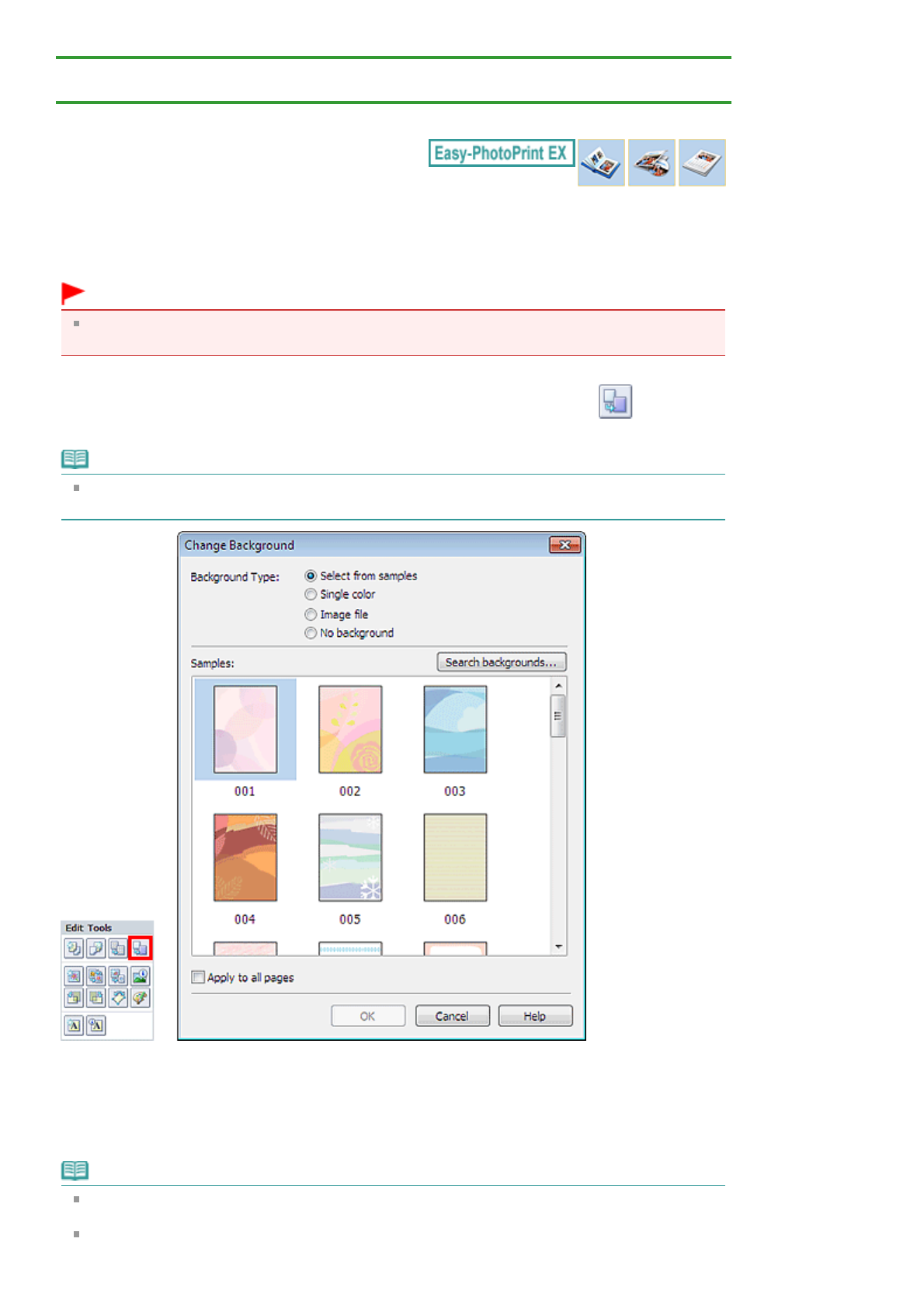
Task: Select the landscape image info tool
Action: tap(140, 976)
